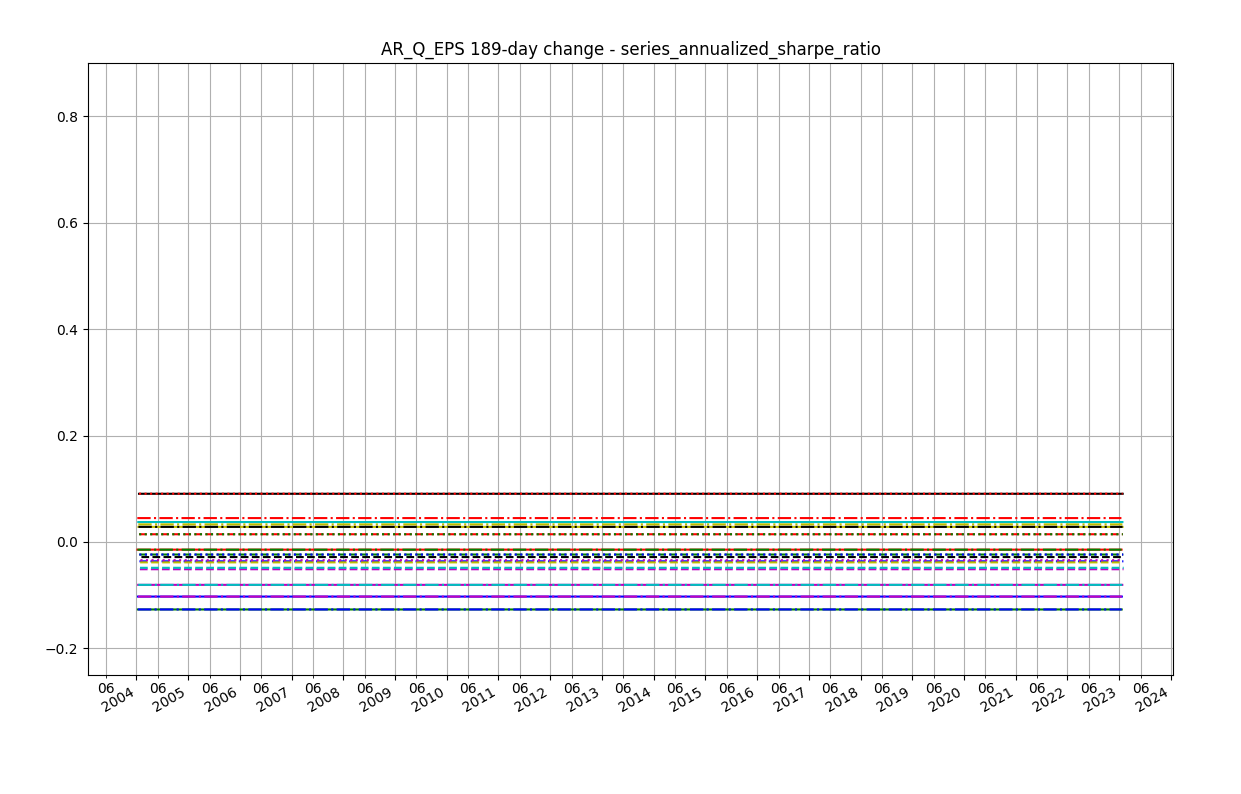Select the 0.6 y-axis tick label
The width and height of the screenshot is (1241, 794).
[x=69, y=223]
